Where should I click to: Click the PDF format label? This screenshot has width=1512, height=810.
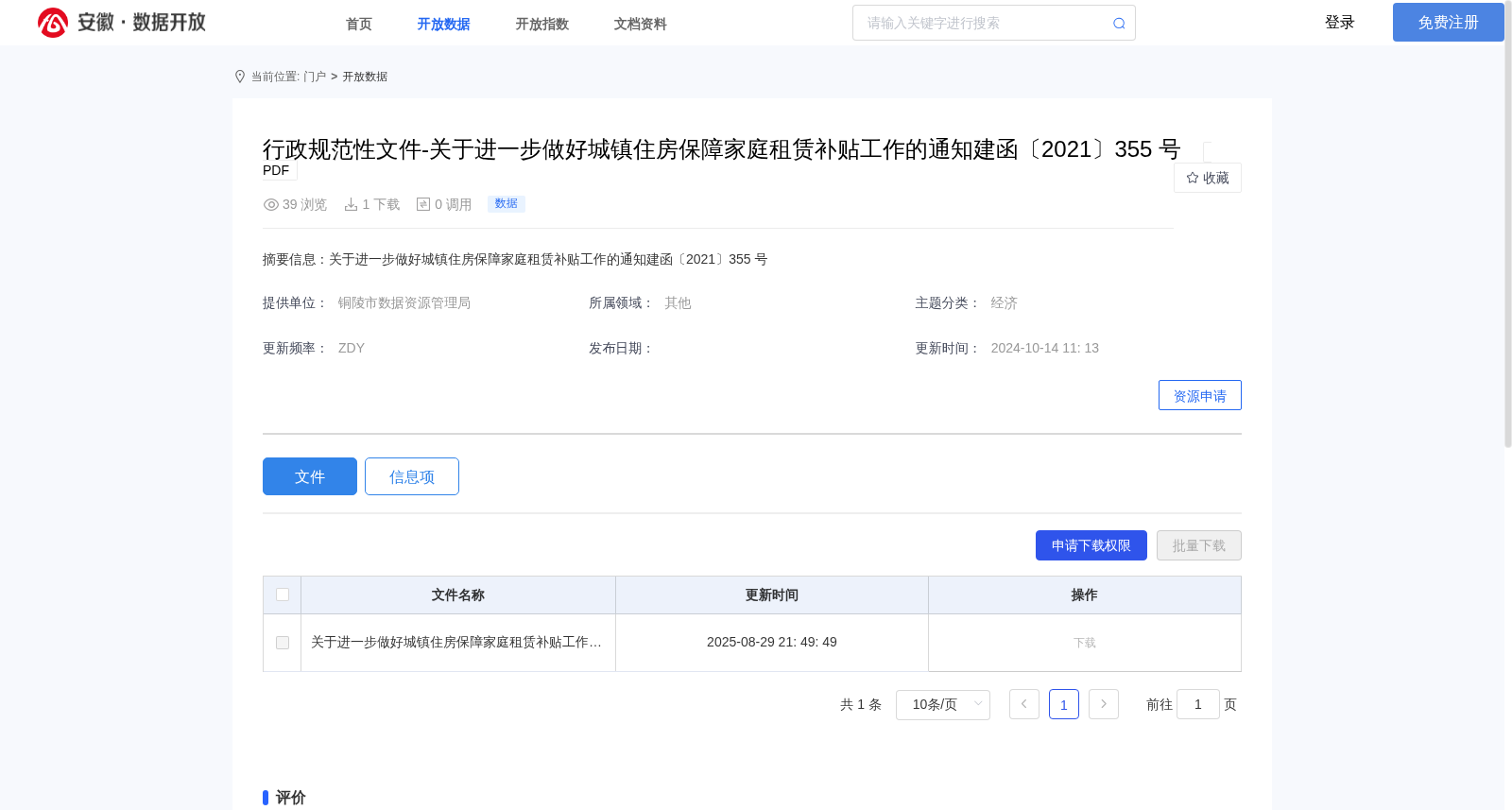[276, 170]
